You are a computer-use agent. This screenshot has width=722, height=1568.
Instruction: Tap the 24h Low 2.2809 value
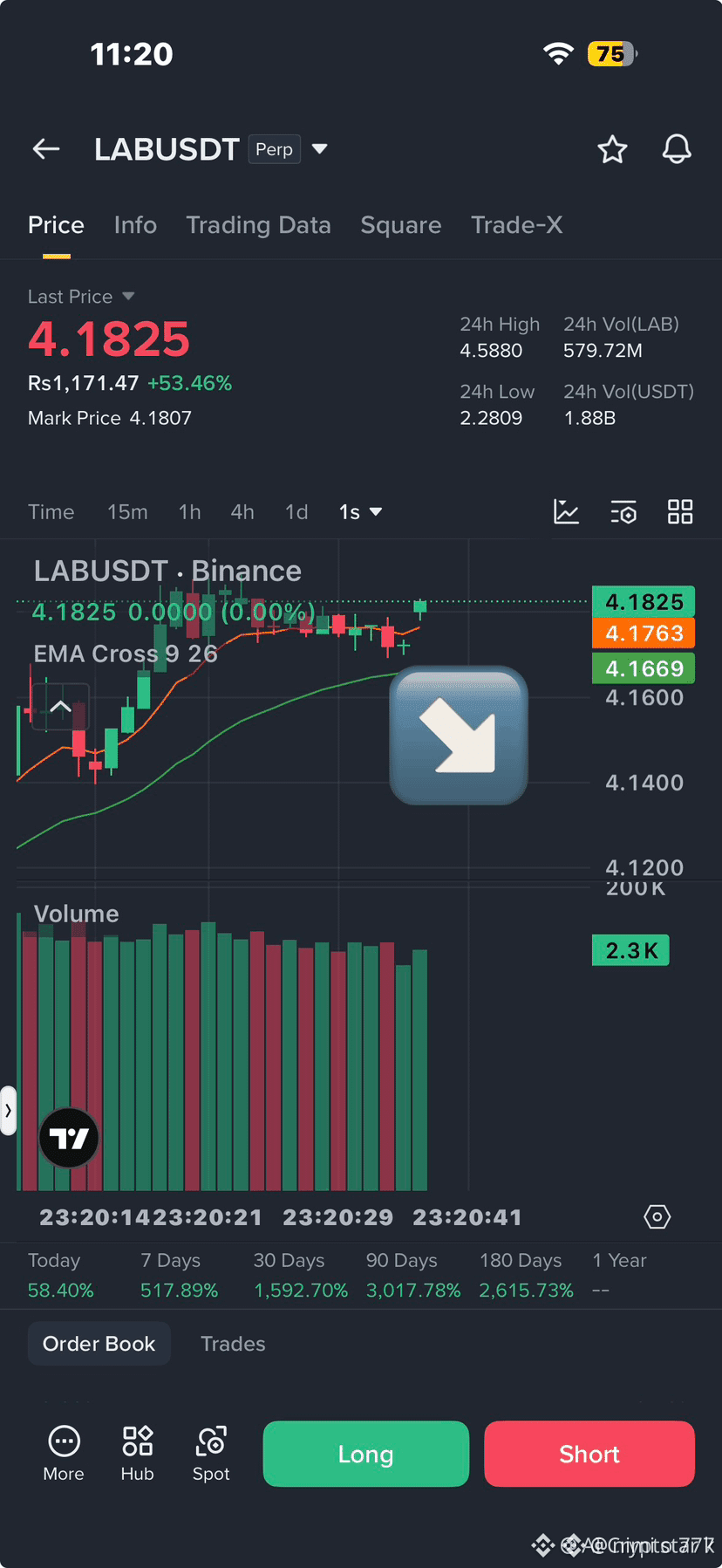coord(491,418)
